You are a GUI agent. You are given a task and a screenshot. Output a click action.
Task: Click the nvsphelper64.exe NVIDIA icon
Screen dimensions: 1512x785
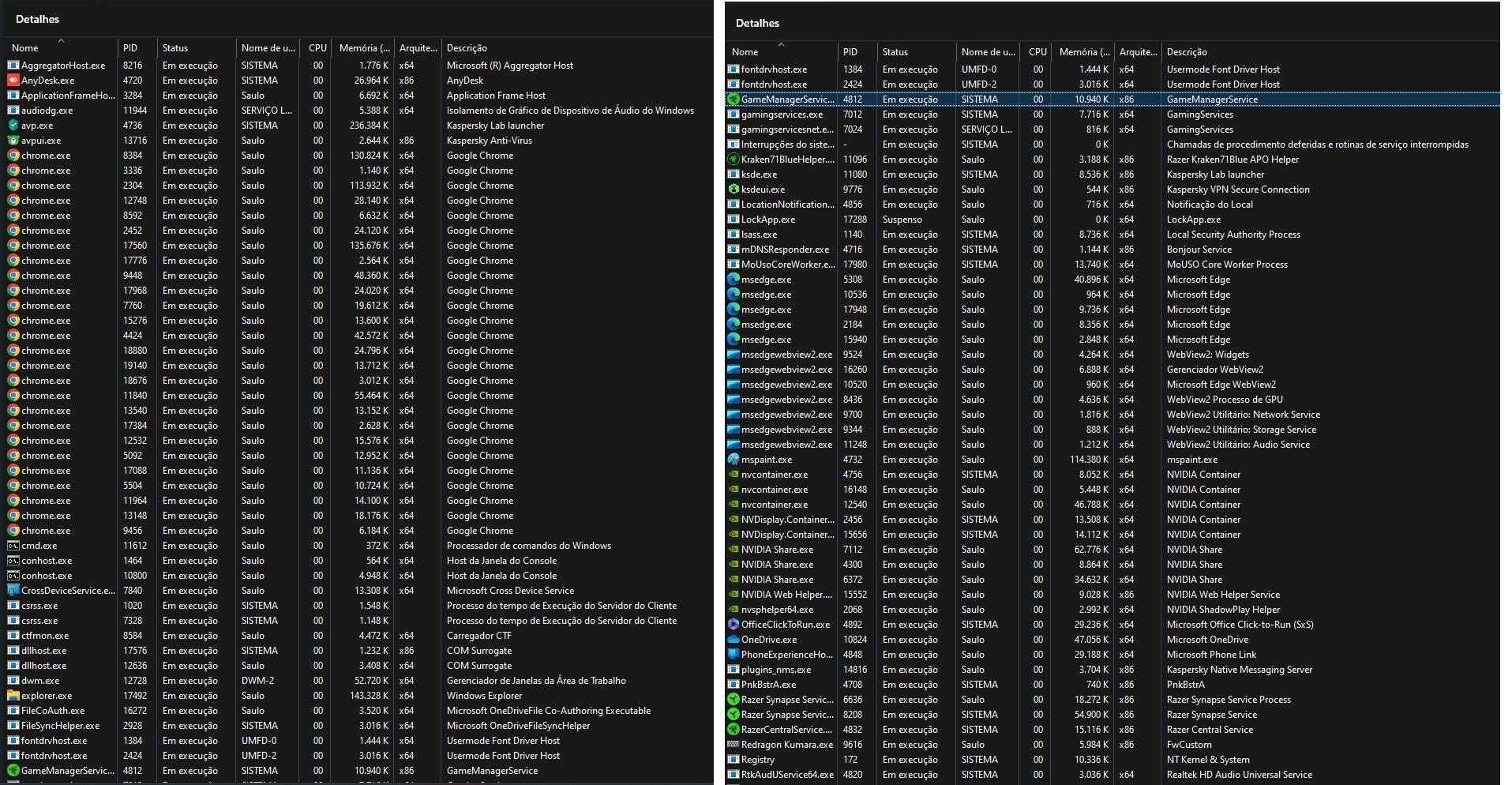[x=733, y=610]
